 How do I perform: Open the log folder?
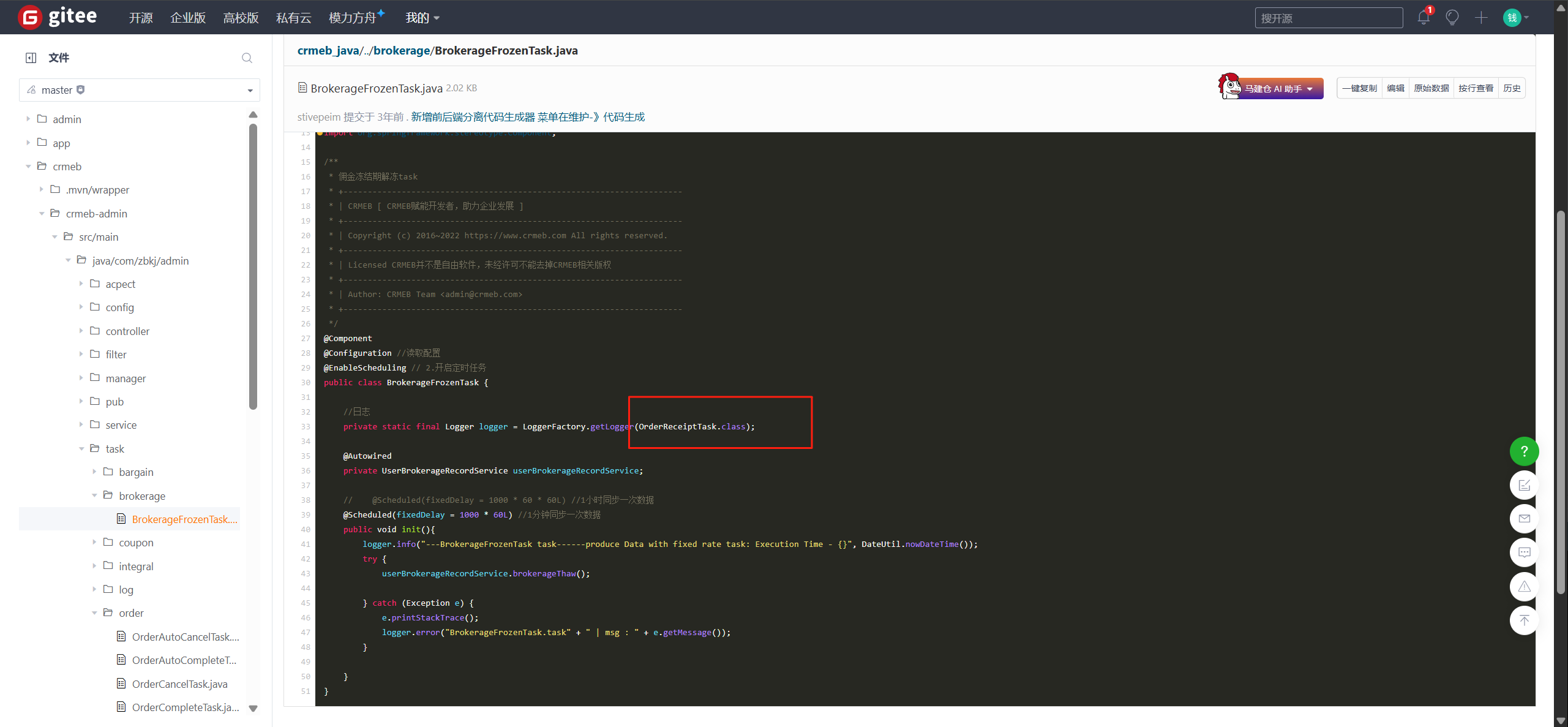click(x=126, y=589)
